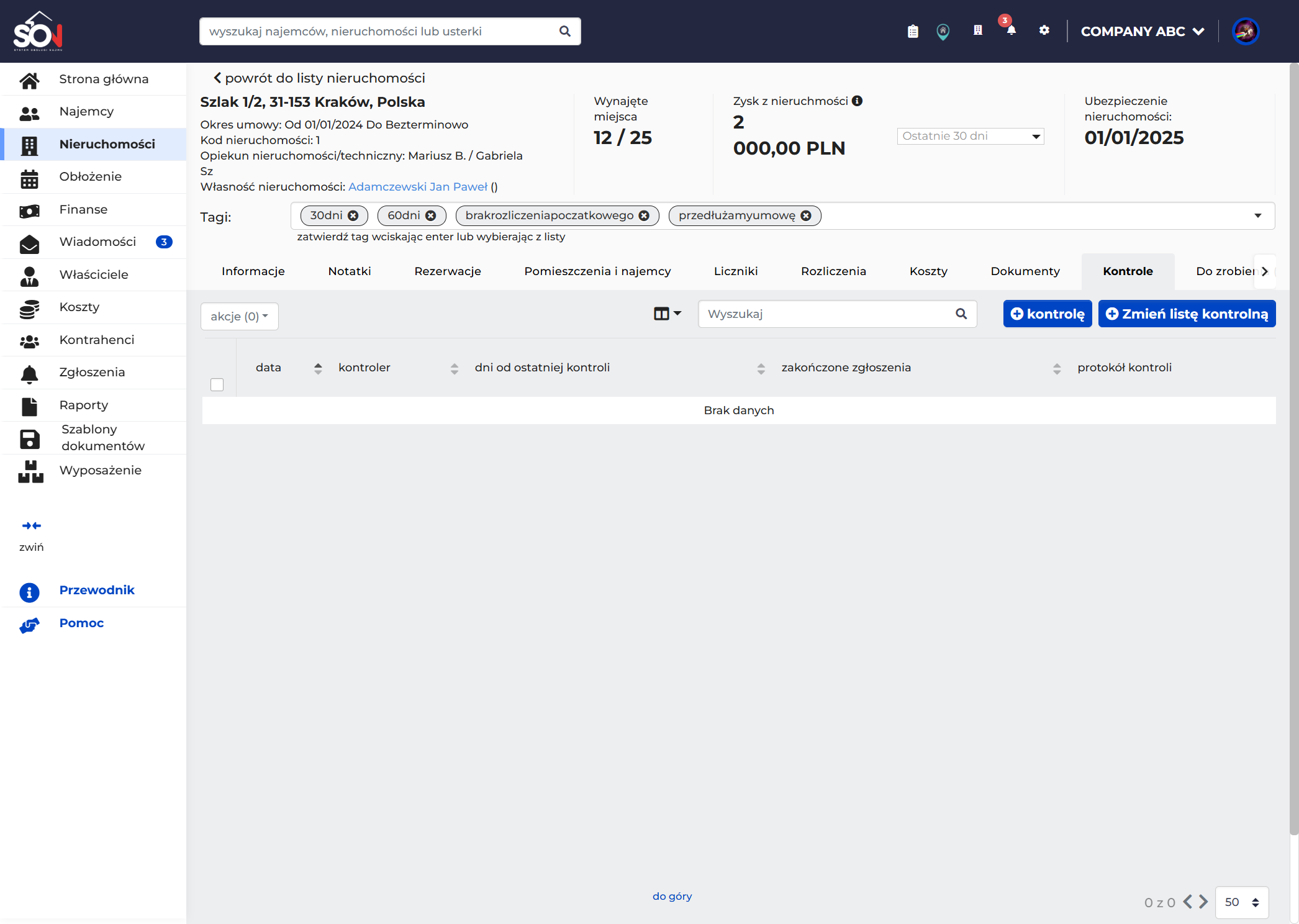The image size is (1299, 924).
Task: Open Najemcy in the sidebar
Action: pyautogui.click(x=93, y=112)
